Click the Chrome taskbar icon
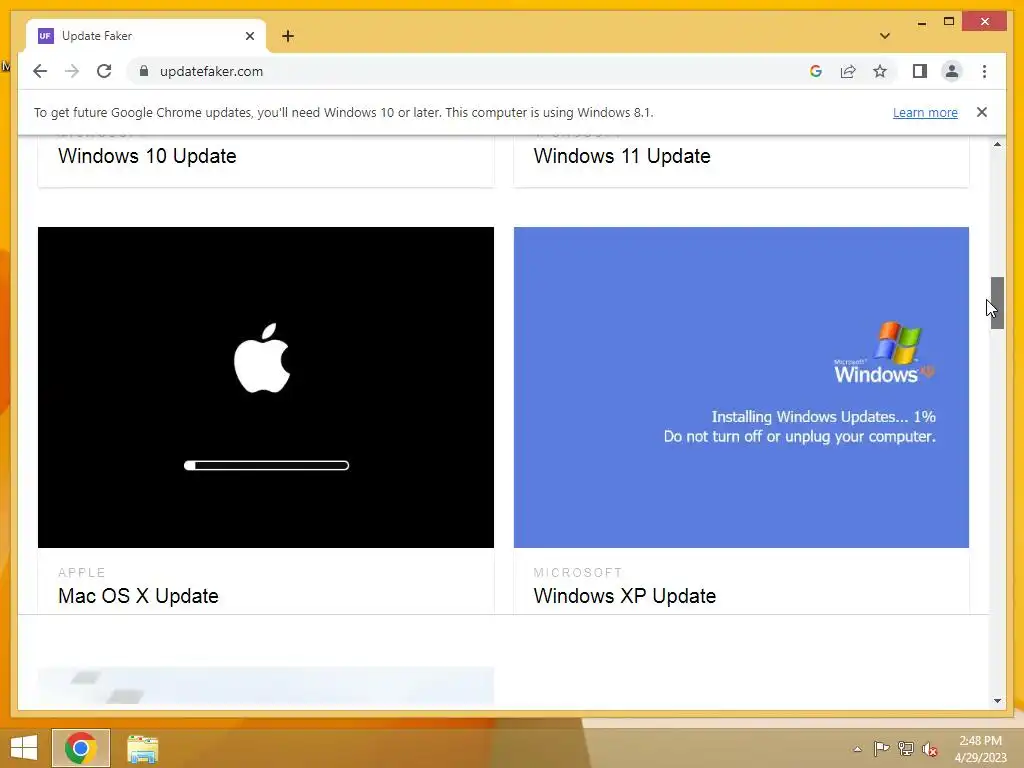Viewport: 1024px width, 768px height. click(81, 748)
